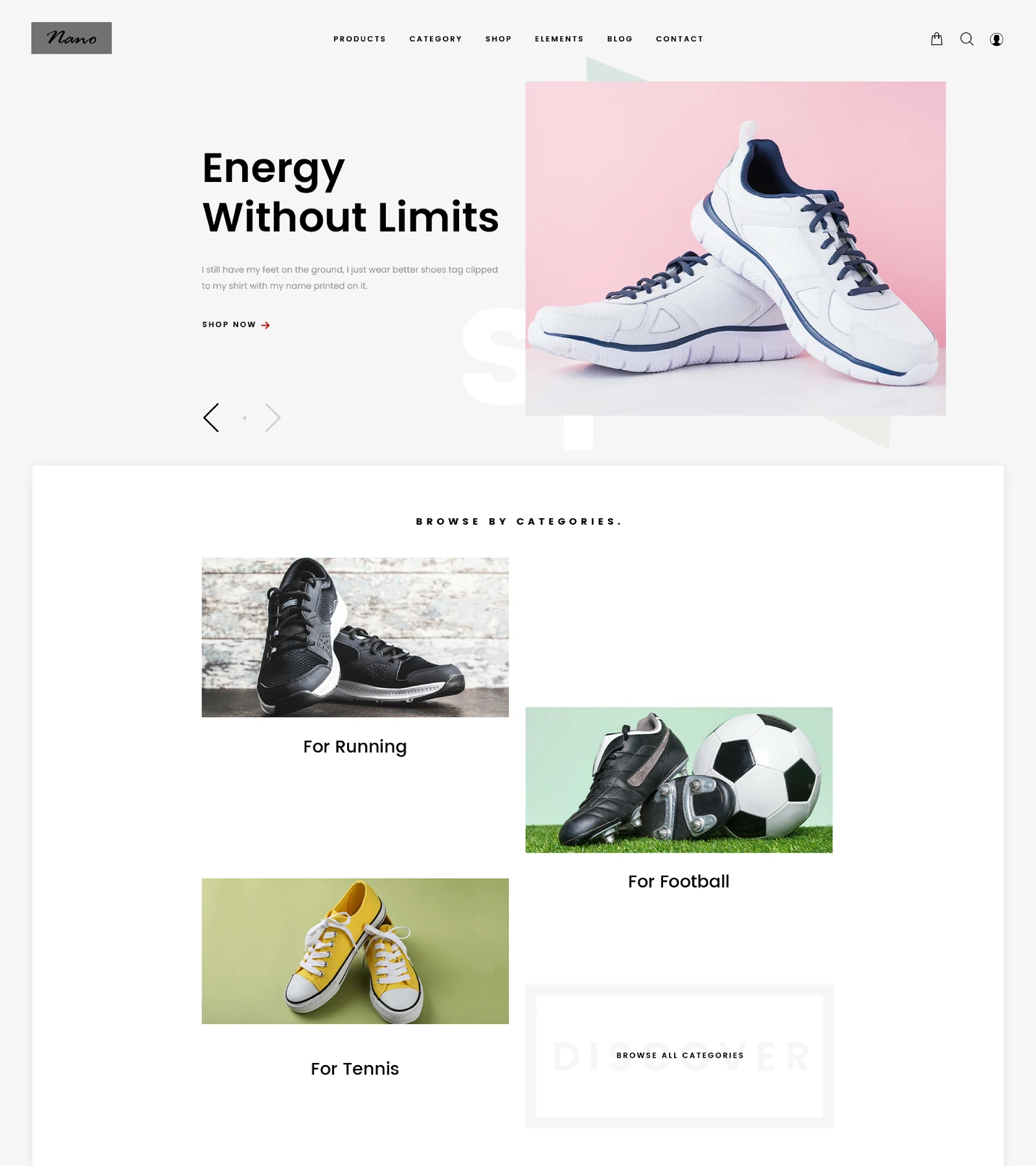Open the Contact page

click(x=679, y=39)
